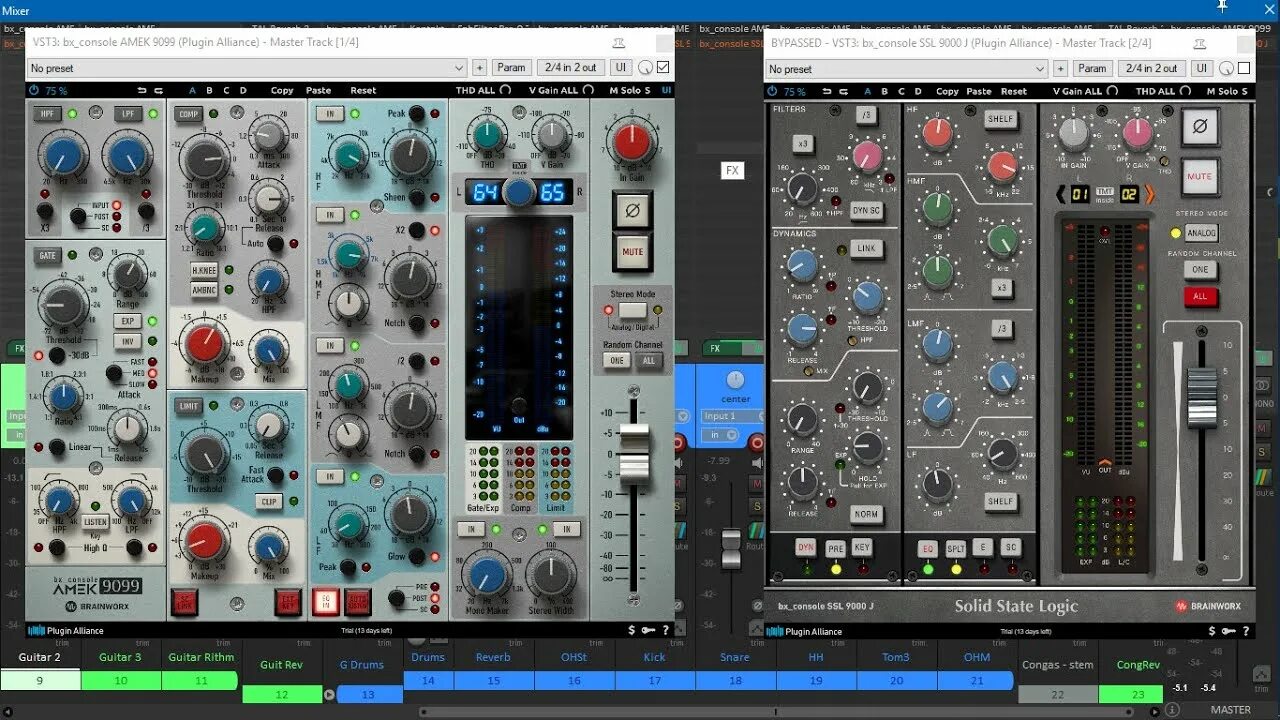Toggle the AMEK plugin bypass checkbox
Image resolution: width=1280 pixels, height=720 pixels.
663,68
